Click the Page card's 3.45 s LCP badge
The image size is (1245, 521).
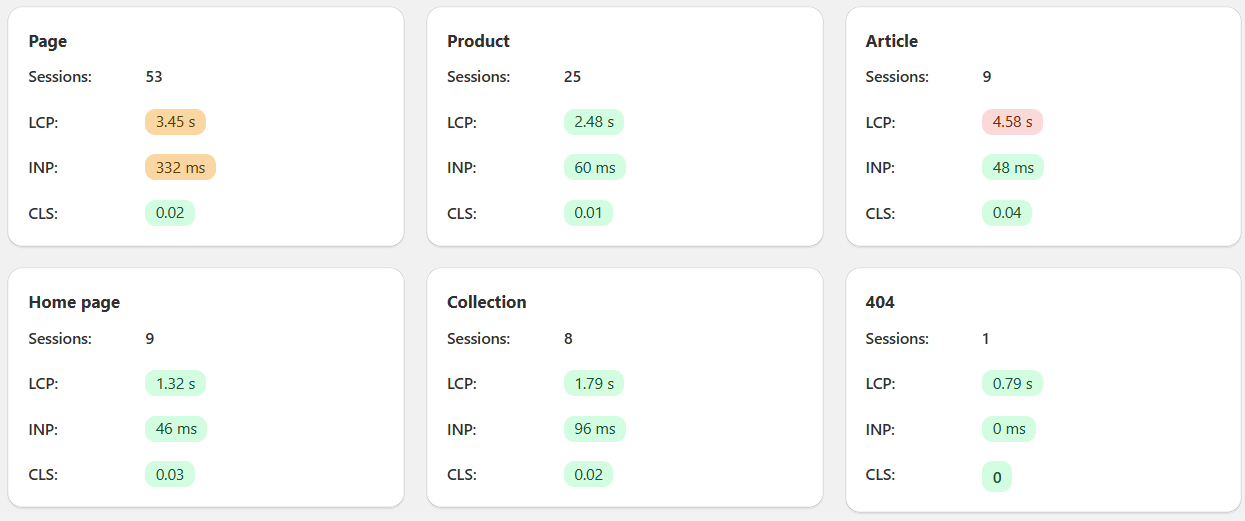pyautogui.click(x=175, y=122)
